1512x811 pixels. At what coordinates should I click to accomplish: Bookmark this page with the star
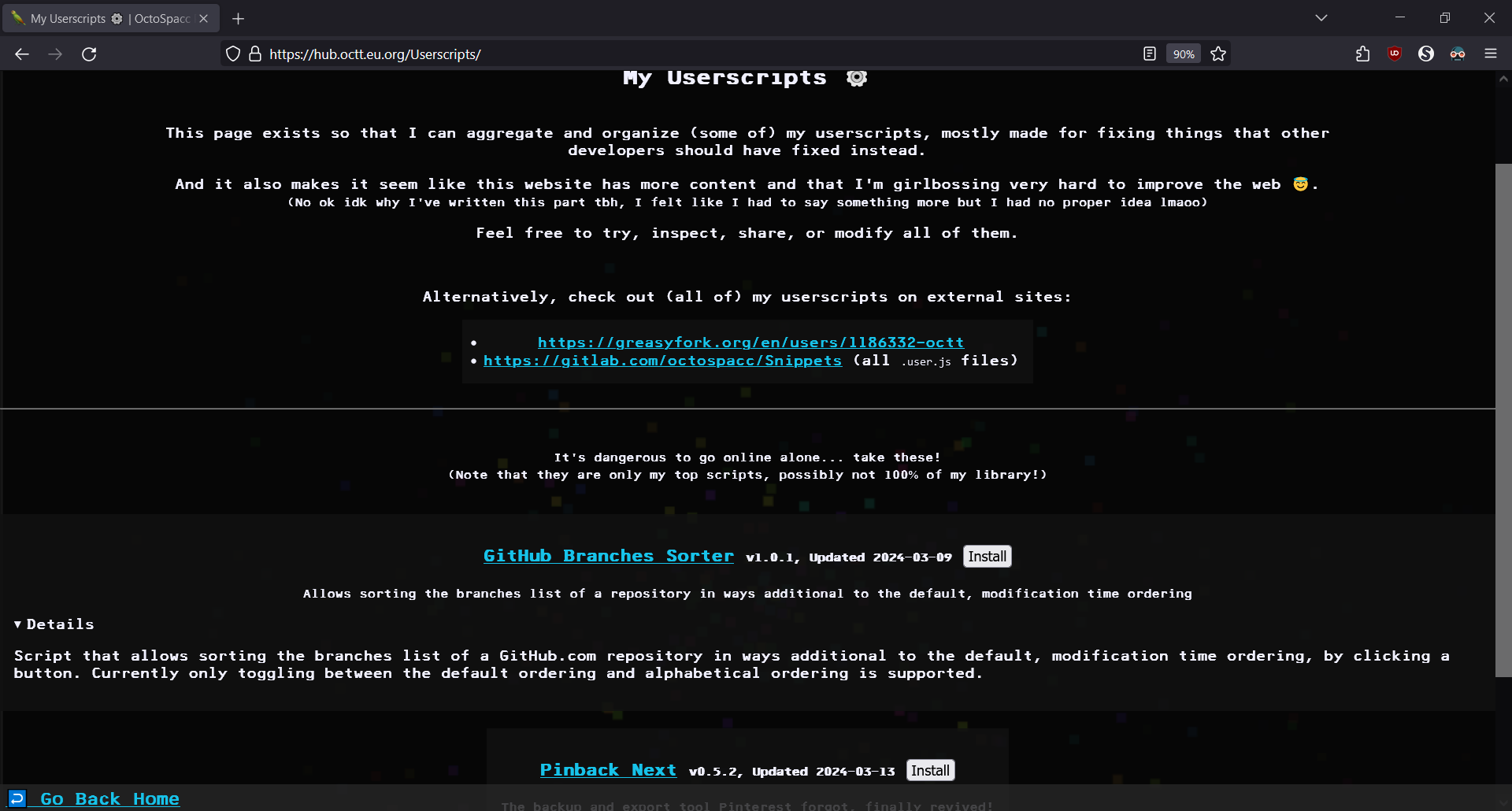click(x=1218, y=54)
